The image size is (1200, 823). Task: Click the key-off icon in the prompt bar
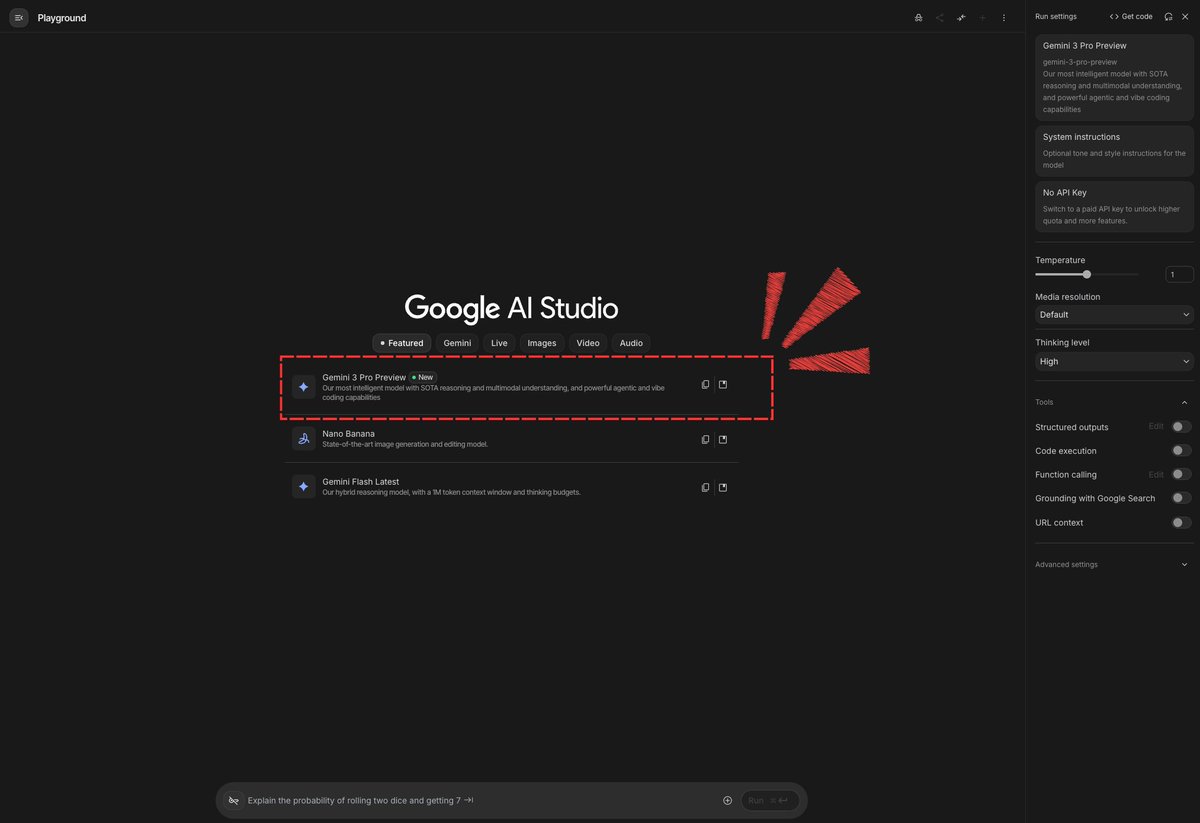coord(234,800)
